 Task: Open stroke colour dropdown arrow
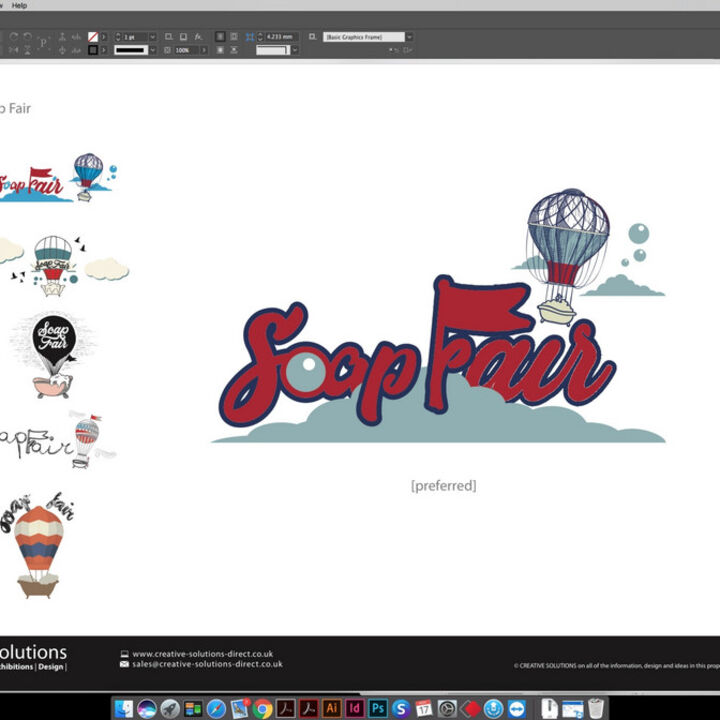tap(104, 50)
